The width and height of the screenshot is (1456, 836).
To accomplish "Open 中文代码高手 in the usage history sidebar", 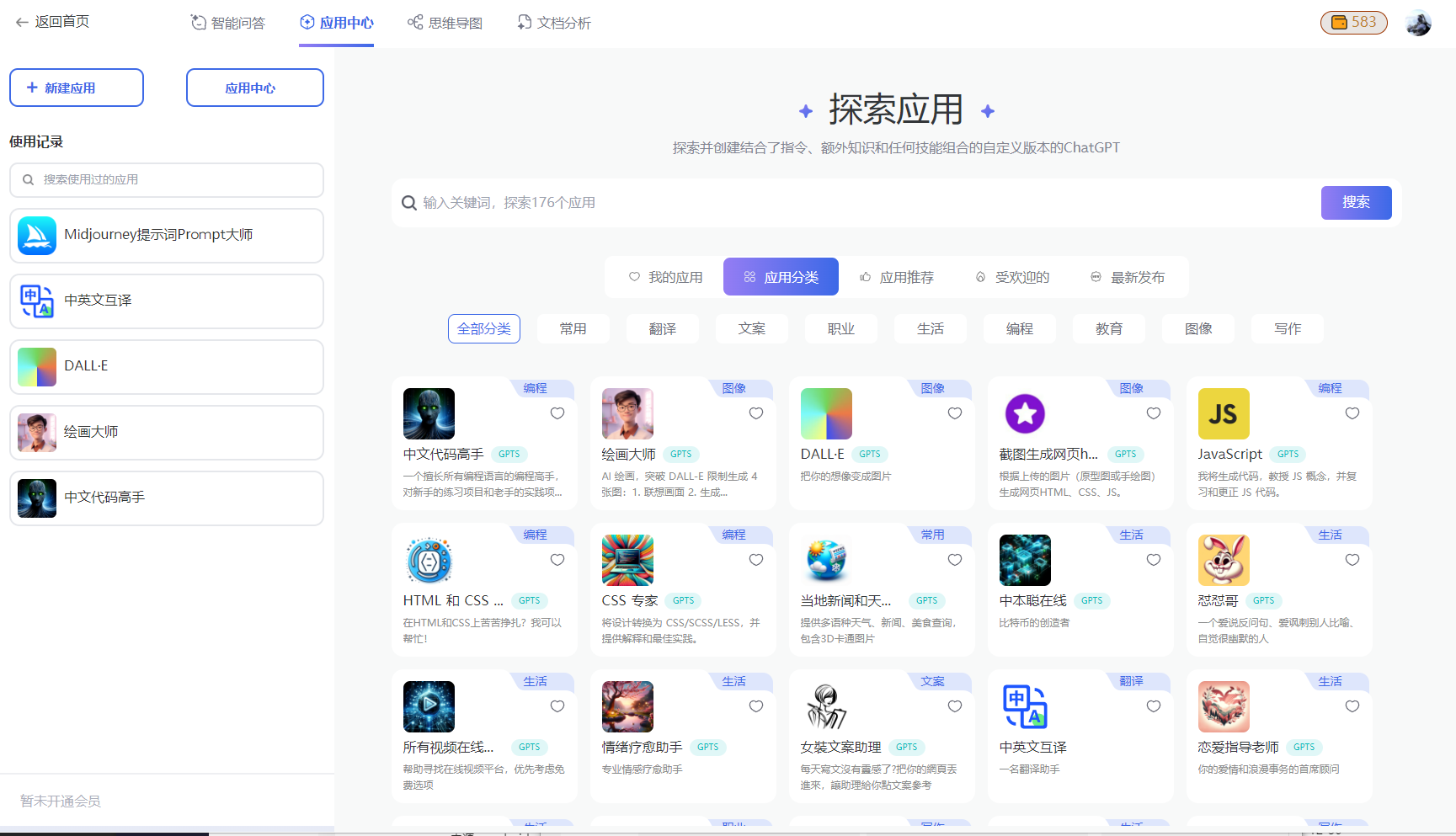I will click(167, 498).
